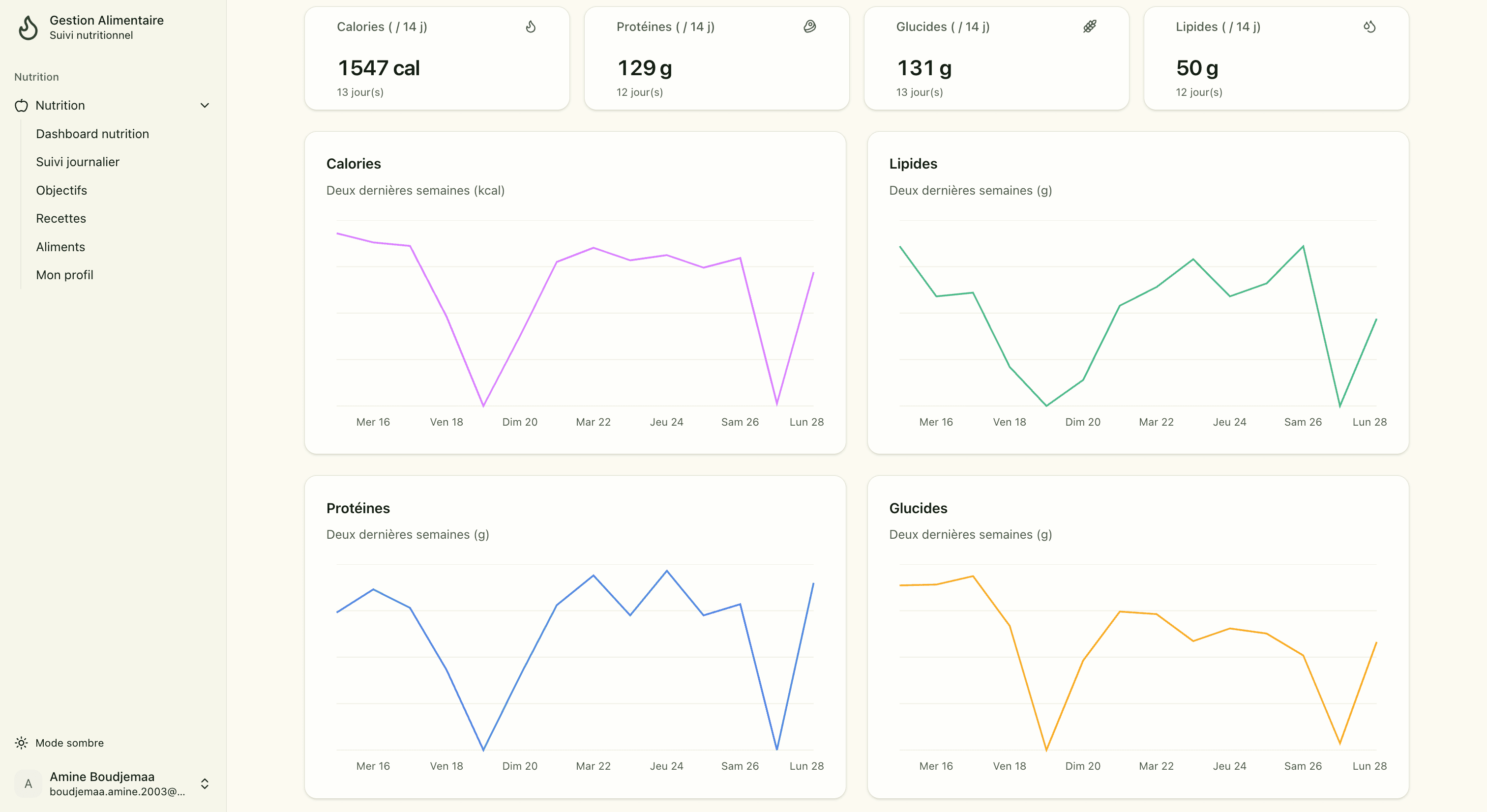Click Suivi nutritionnel subtitle
This screenshot has width=1487, height=812.
pyautogui.click(x=91, y=35)
